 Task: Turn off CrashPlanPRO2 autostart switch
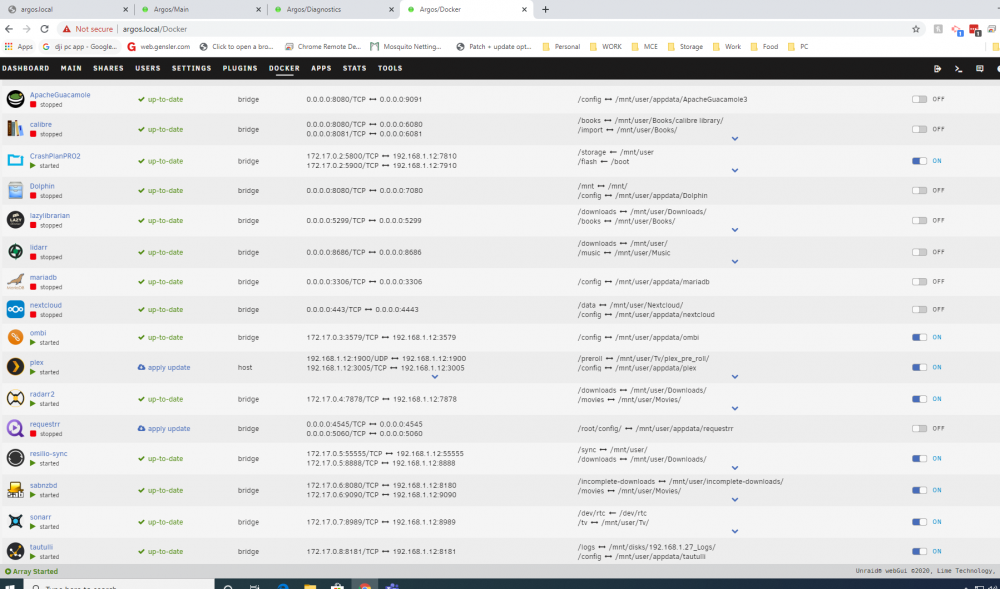[919, 161]
